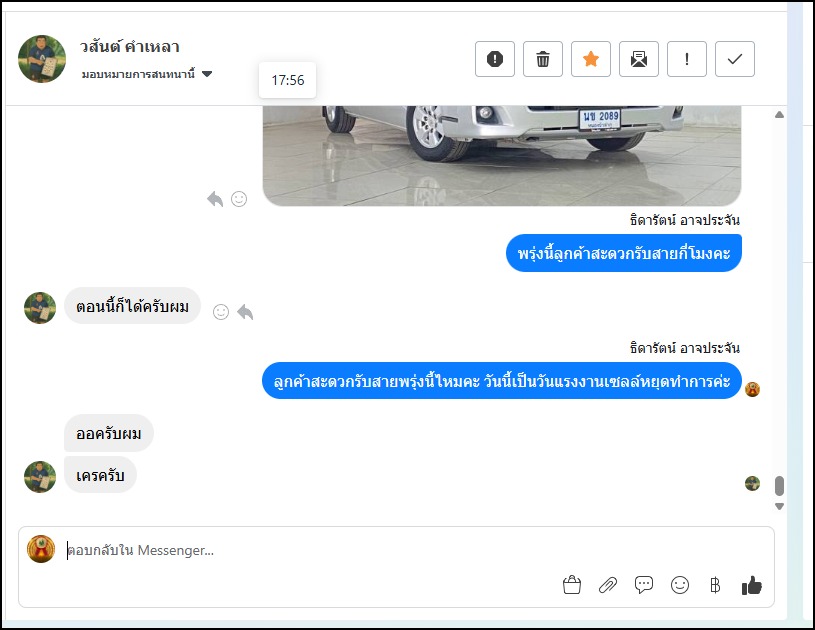Open the customer's profile picture in header

(42, 59)
